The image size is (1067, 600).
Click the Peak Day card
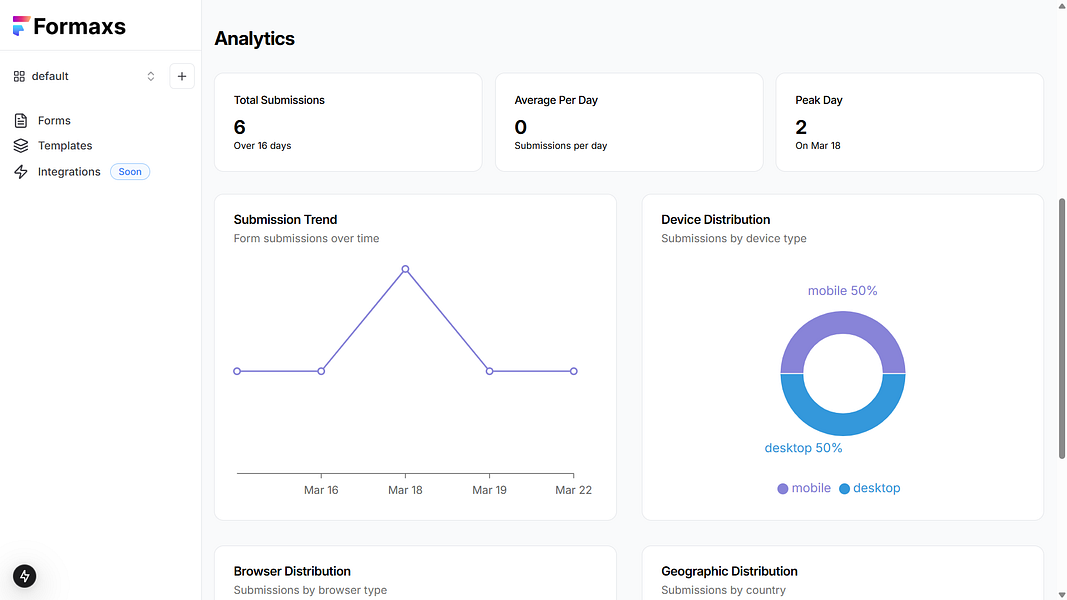(x=909, y=122)
